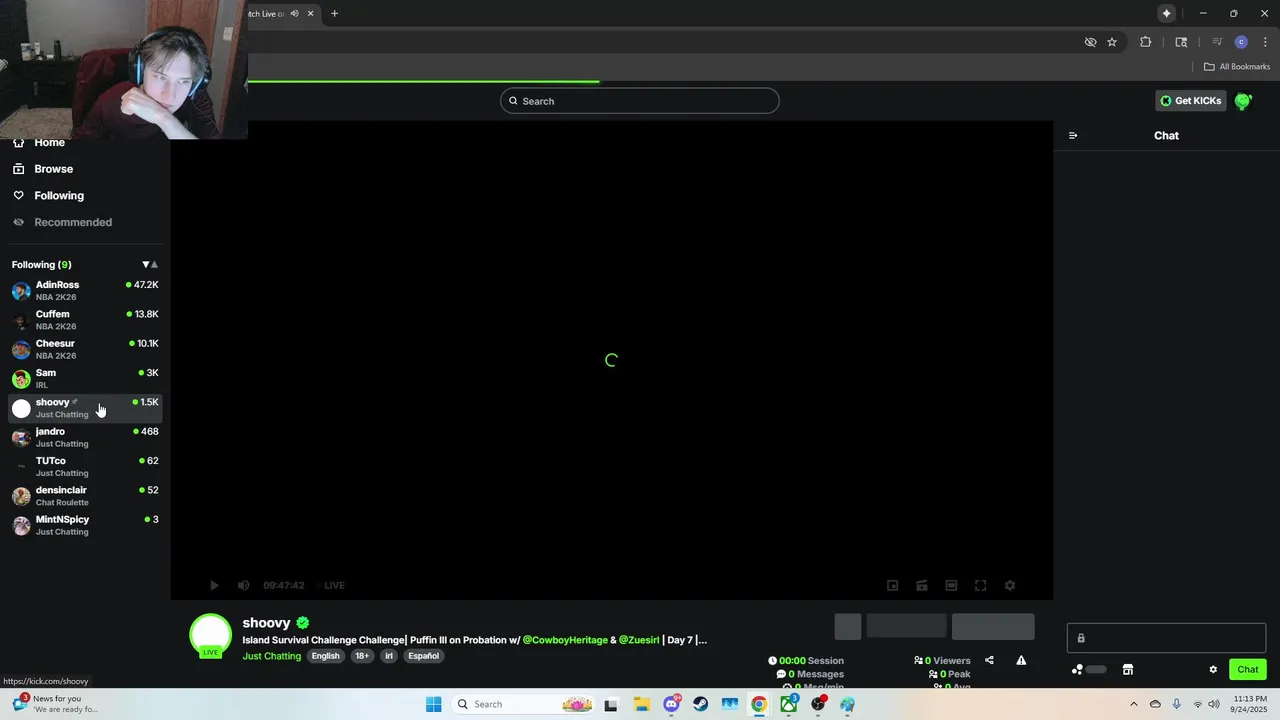Go to the Following sidebar link

click(x=49, y=196)
